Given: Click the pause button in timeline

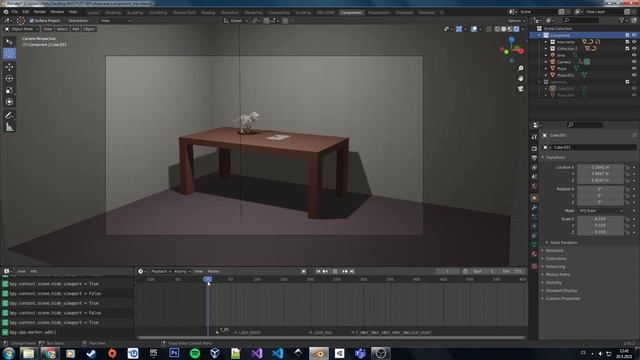Looking at the screenshot, I should coord(335,271).
